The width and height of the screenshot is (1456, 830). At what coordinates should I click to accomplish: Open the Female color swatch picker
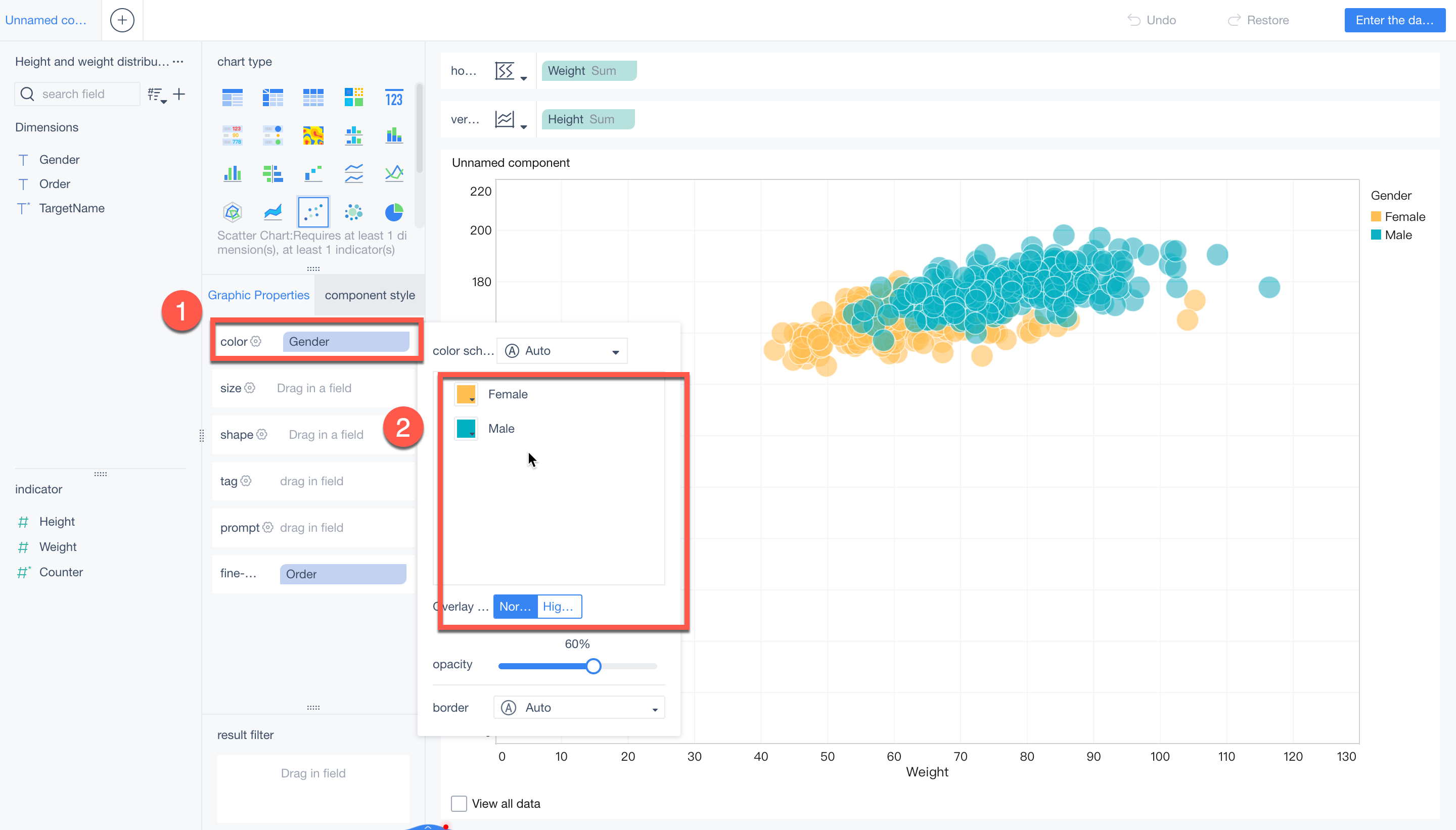pos(466,394)
